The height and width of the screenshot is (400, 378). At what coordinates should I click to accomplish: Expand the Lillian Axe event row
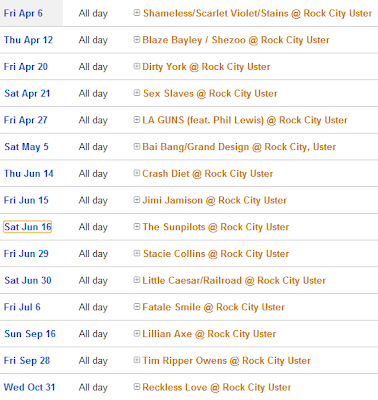click(x=137, y=333)
